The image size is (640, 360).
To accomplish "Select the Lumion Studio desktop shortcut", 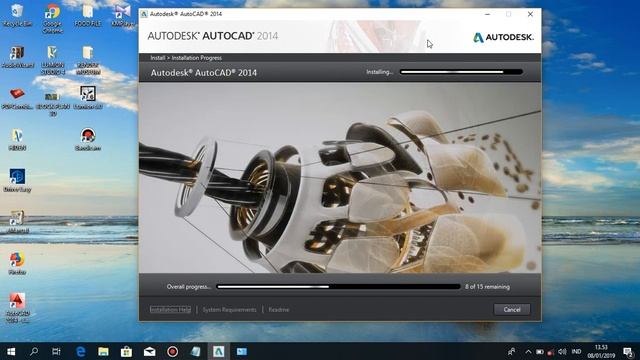I will pyautogui.click(x=52, y=60).
